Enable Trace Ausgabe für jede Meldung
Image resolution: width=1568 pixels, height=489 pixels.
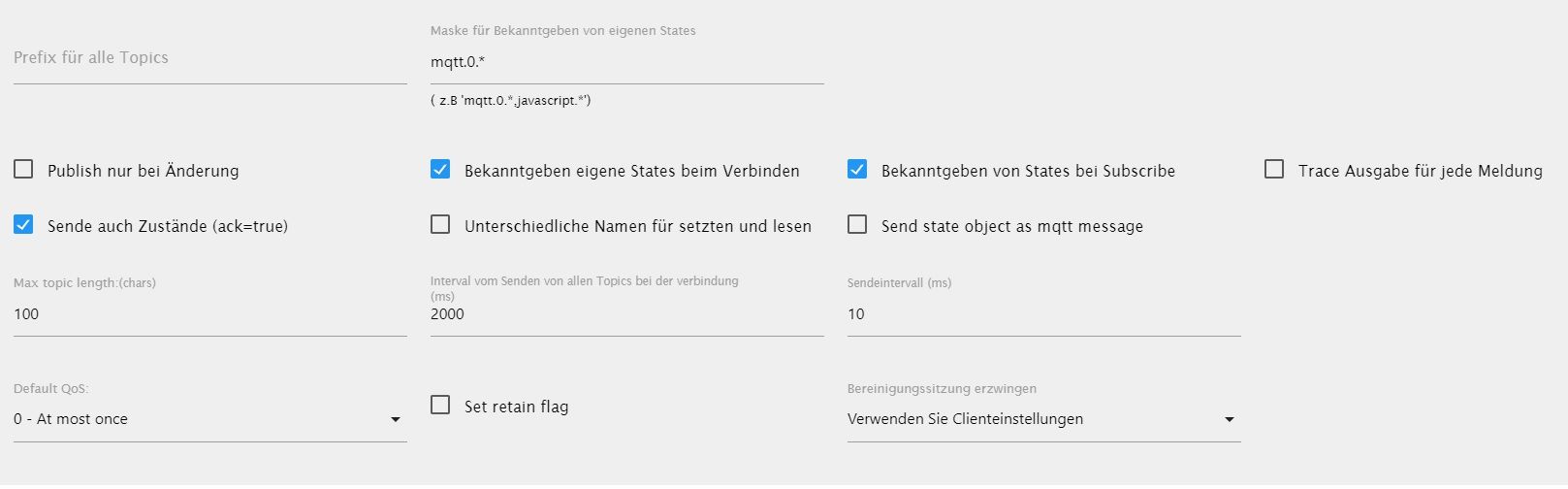1274,170
